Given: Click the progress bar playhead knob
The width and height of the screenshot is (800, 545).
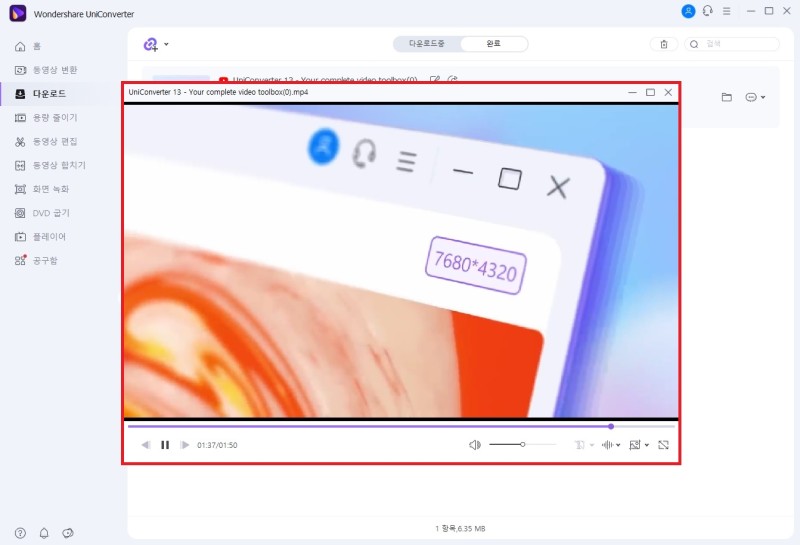Looking at the screenshot, I should [611, 426].
